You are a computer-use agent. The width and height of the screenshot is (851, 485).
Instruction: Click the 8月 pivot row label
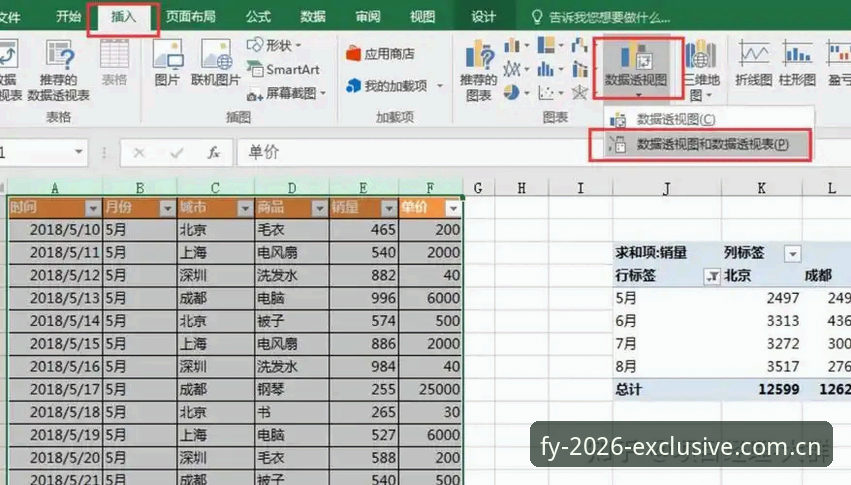click(667, 367)
